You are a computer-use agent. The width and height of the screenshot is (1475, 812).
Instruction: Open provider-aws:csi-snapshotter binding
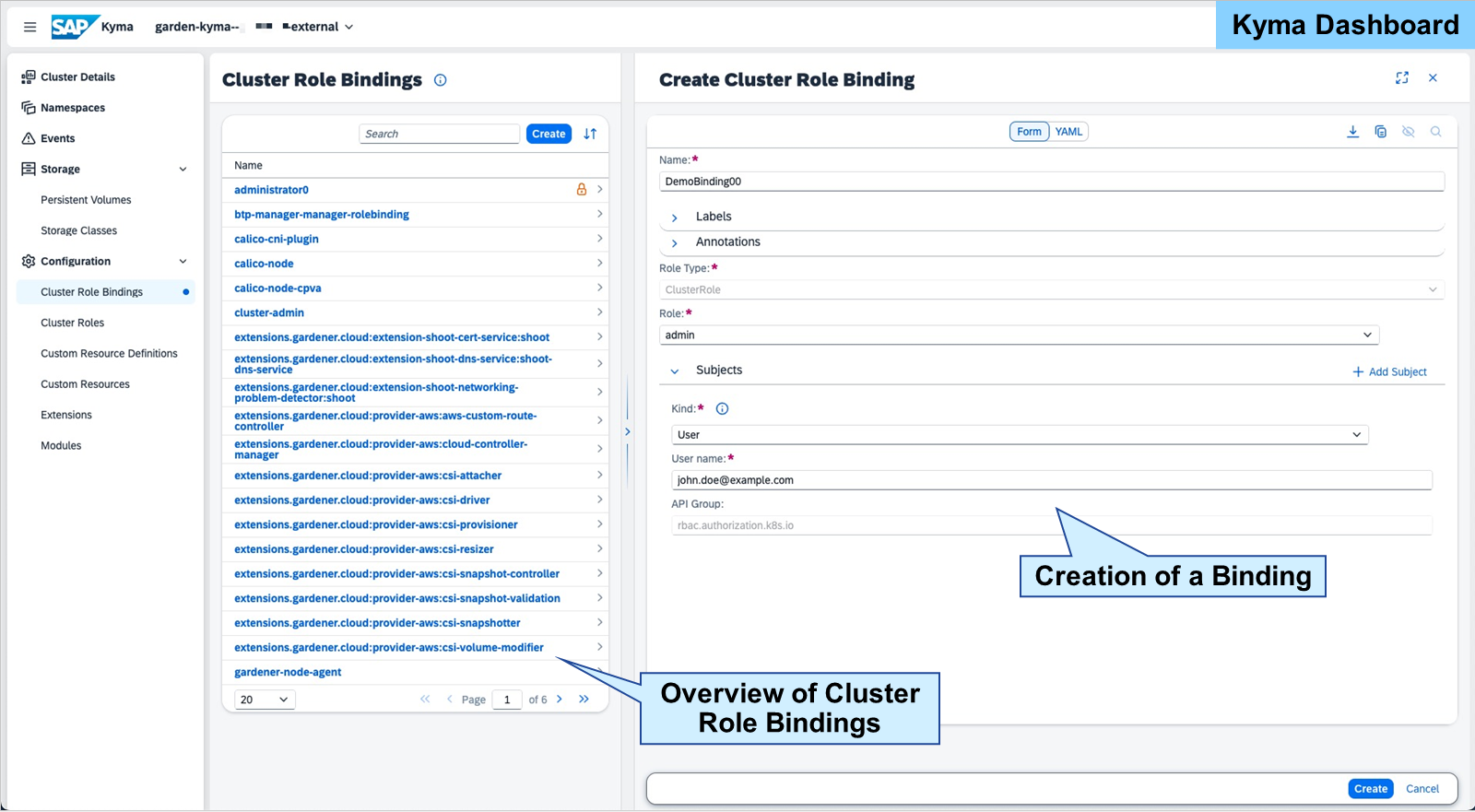377,623
